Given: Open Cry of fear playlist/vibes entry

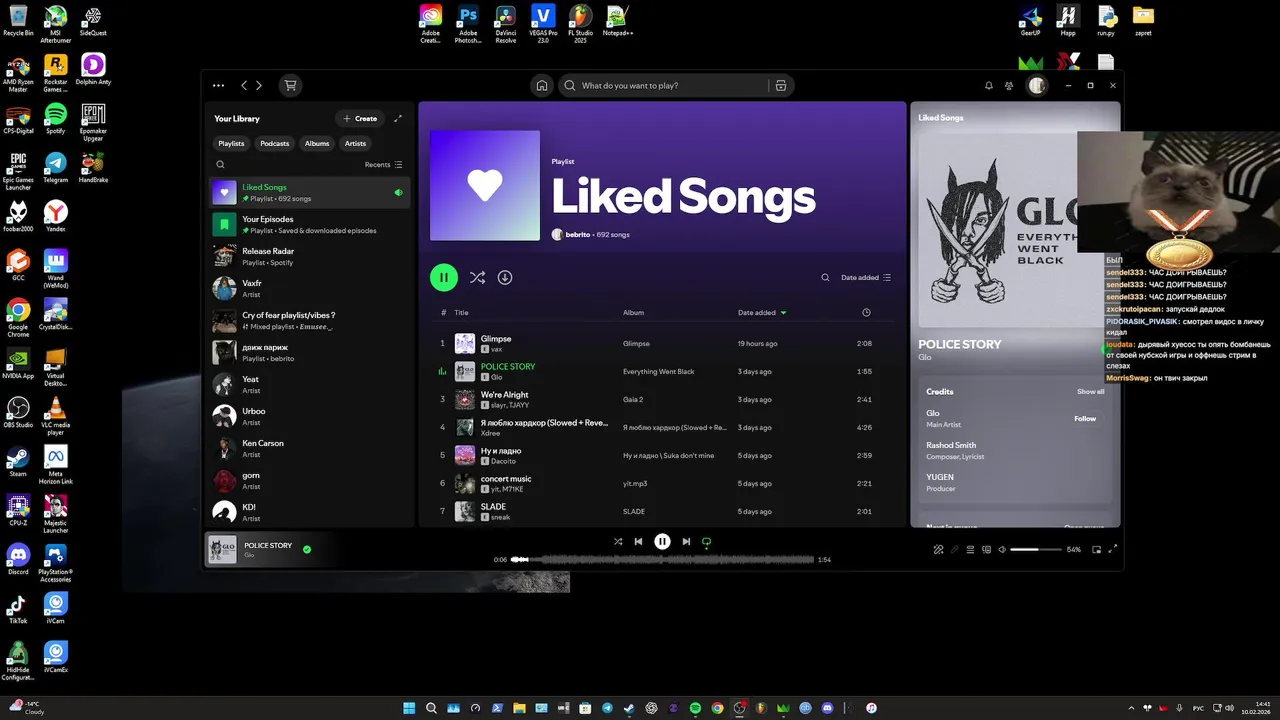Looking at the screenshot, I should click(x=310, y=321).
